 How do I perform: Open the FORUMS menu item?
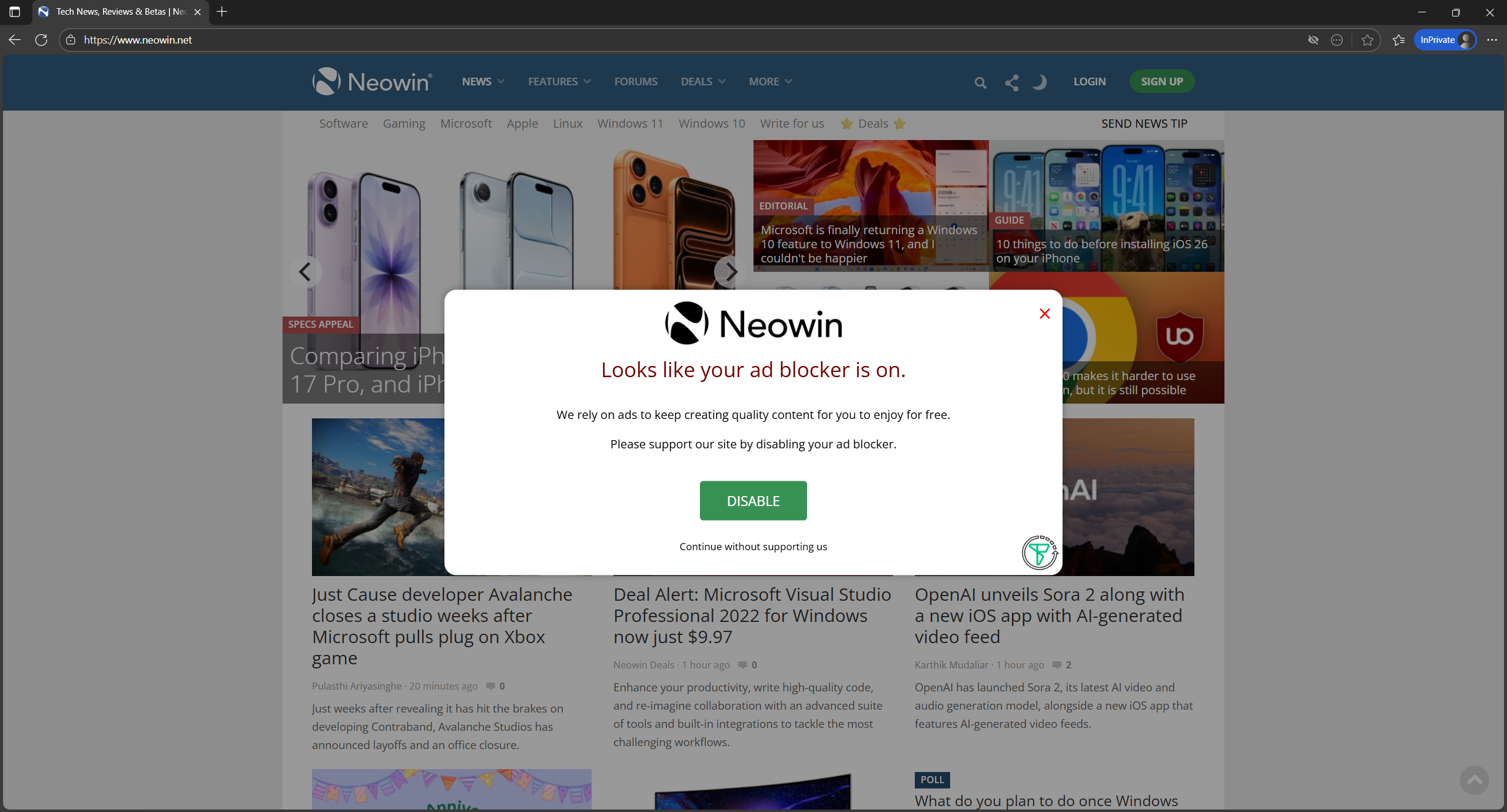pyautogui.click(x=636, y=82)
